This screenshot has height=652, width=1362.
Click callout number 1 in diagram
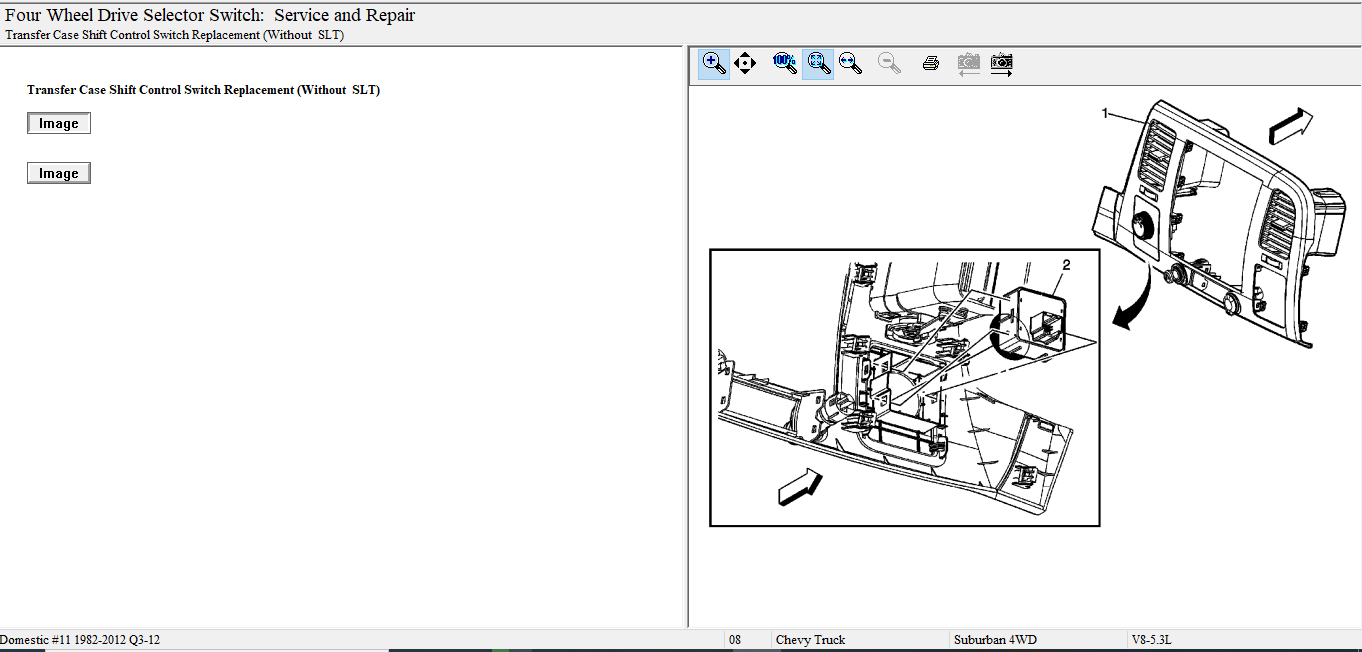pos(1105,114)
